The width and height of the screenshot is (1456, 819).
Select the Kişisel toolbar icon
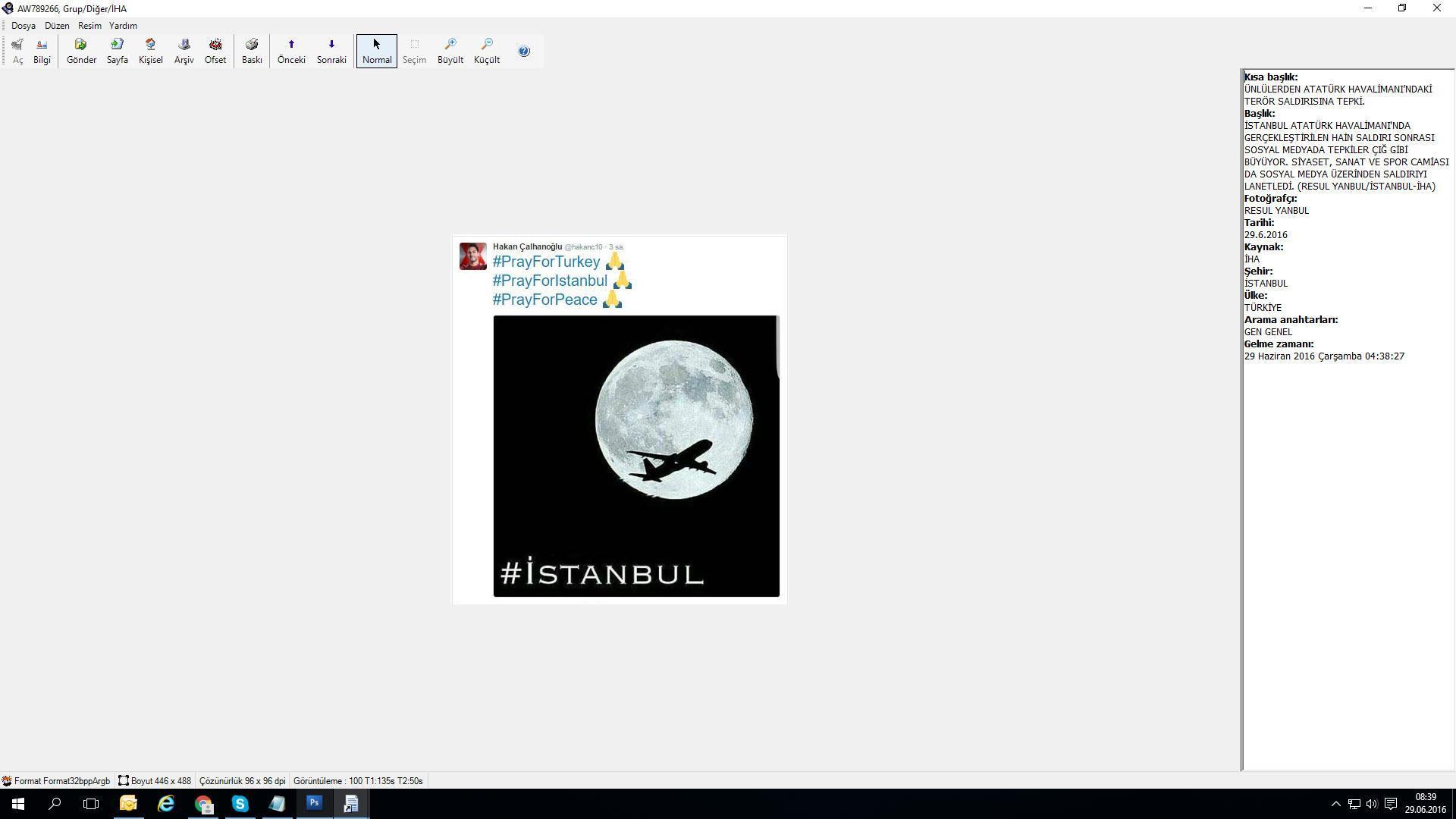pyautogui.click(x=150, y=51)
